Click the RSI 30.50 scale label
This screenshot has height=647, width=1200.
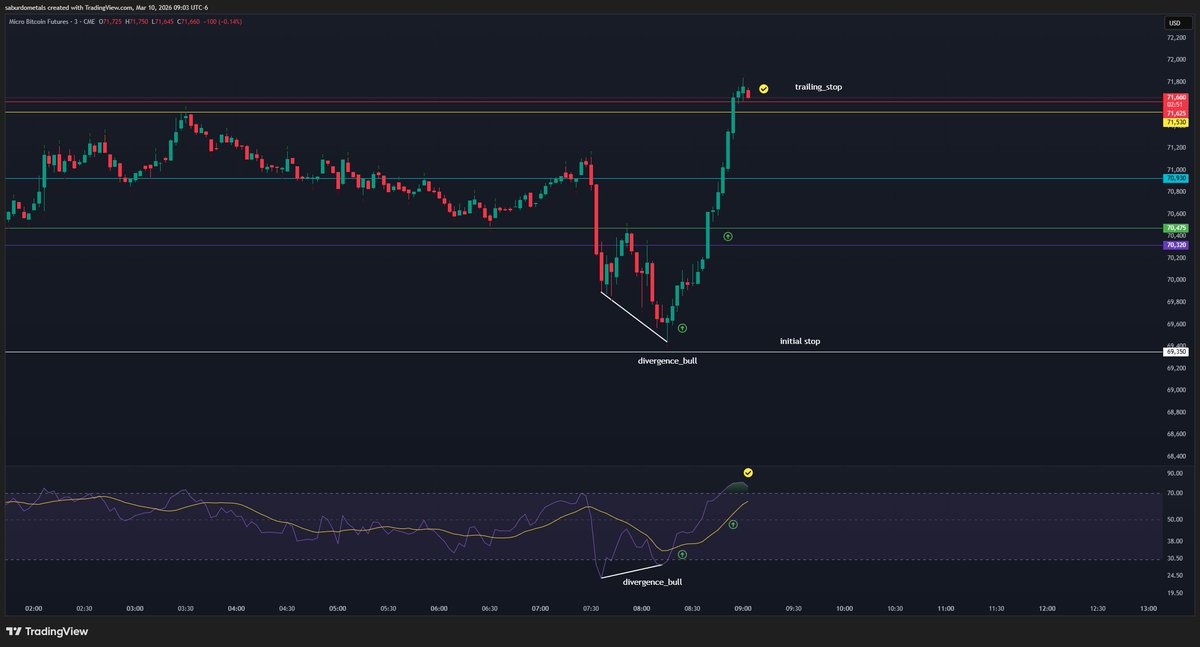(x=1175, y=559)
